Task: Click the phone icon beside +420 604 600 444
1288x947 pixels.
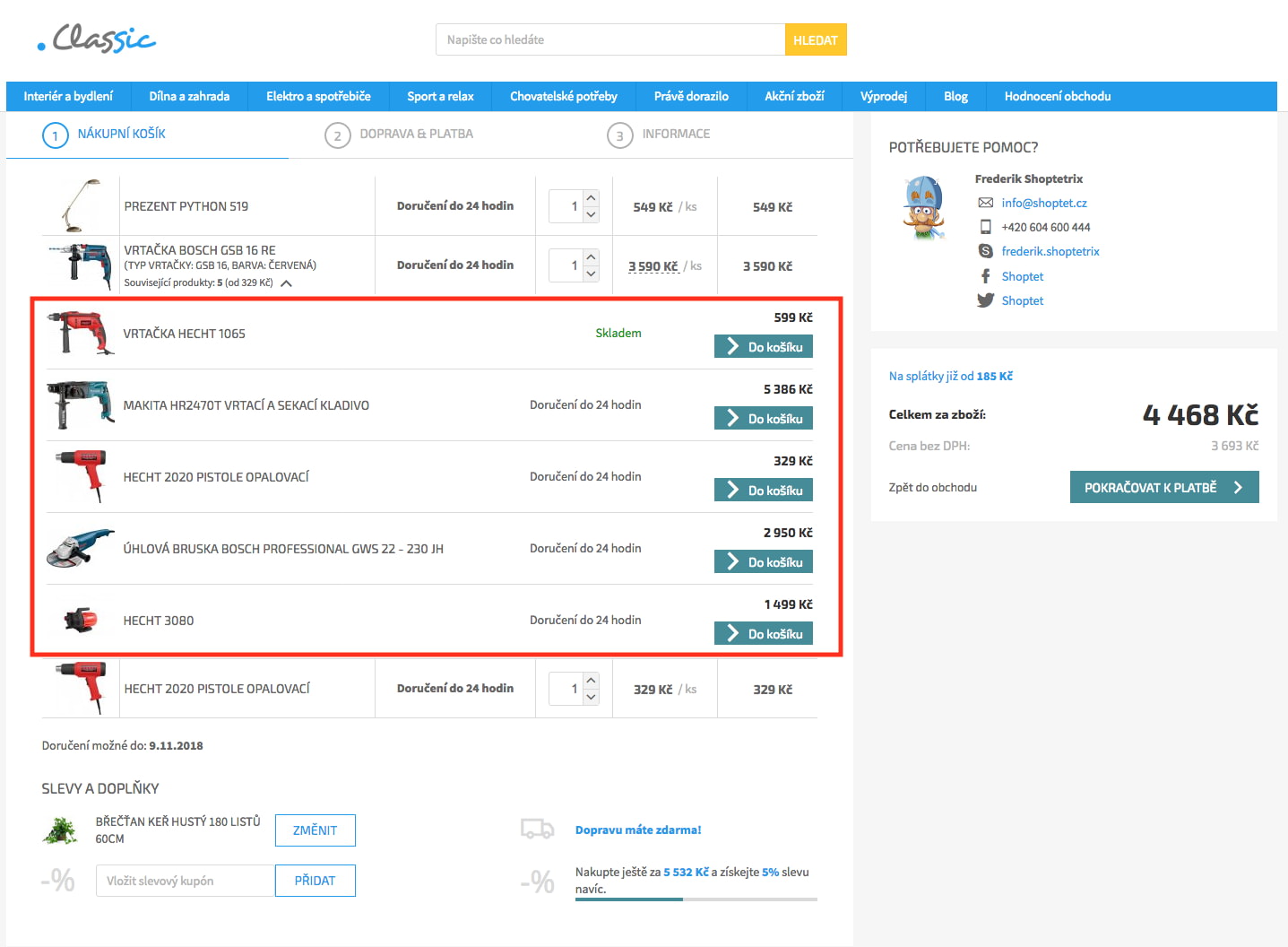Action: pos(986,227)
